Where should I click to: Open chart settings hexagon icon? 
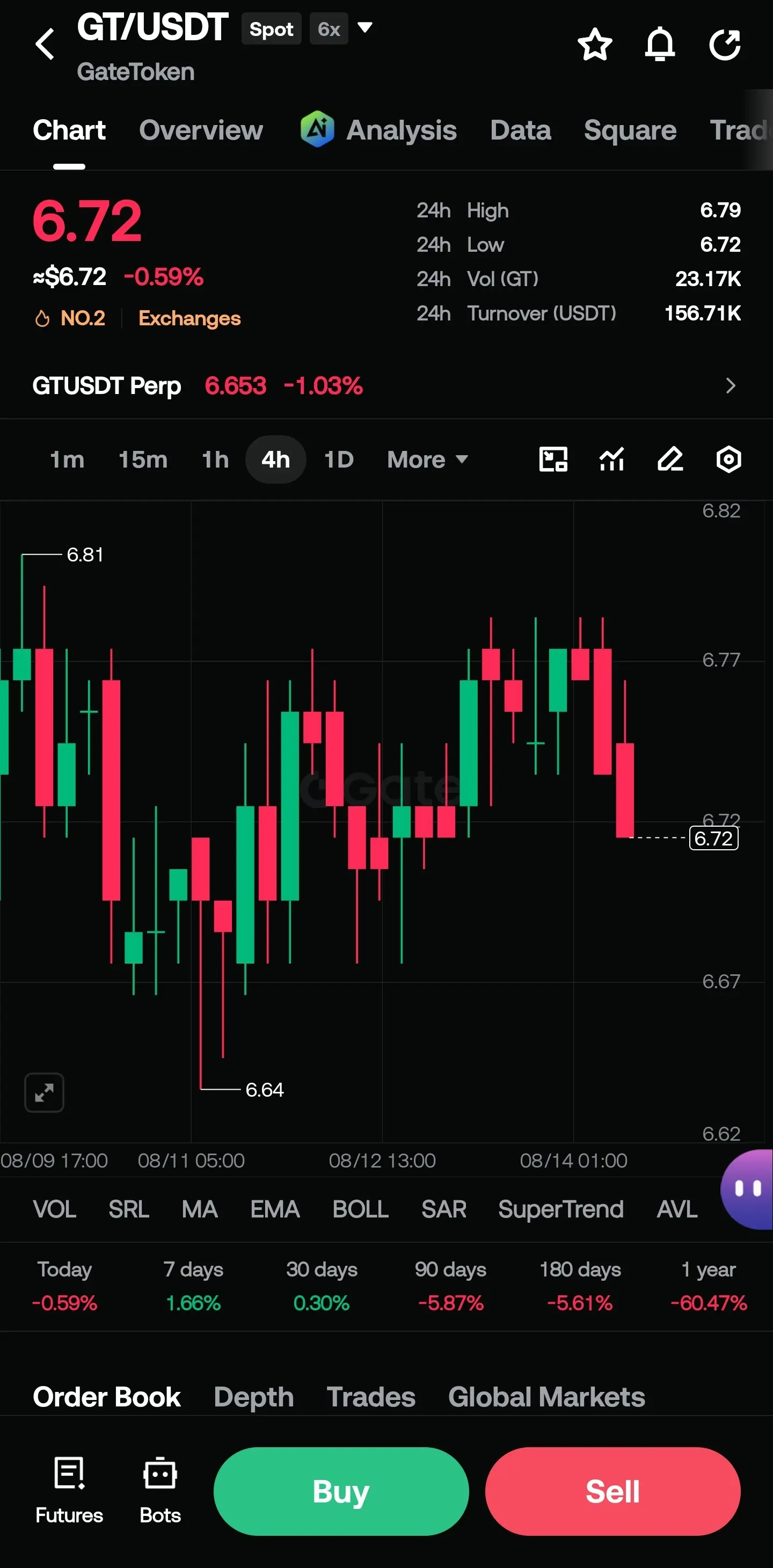point(728,460)
